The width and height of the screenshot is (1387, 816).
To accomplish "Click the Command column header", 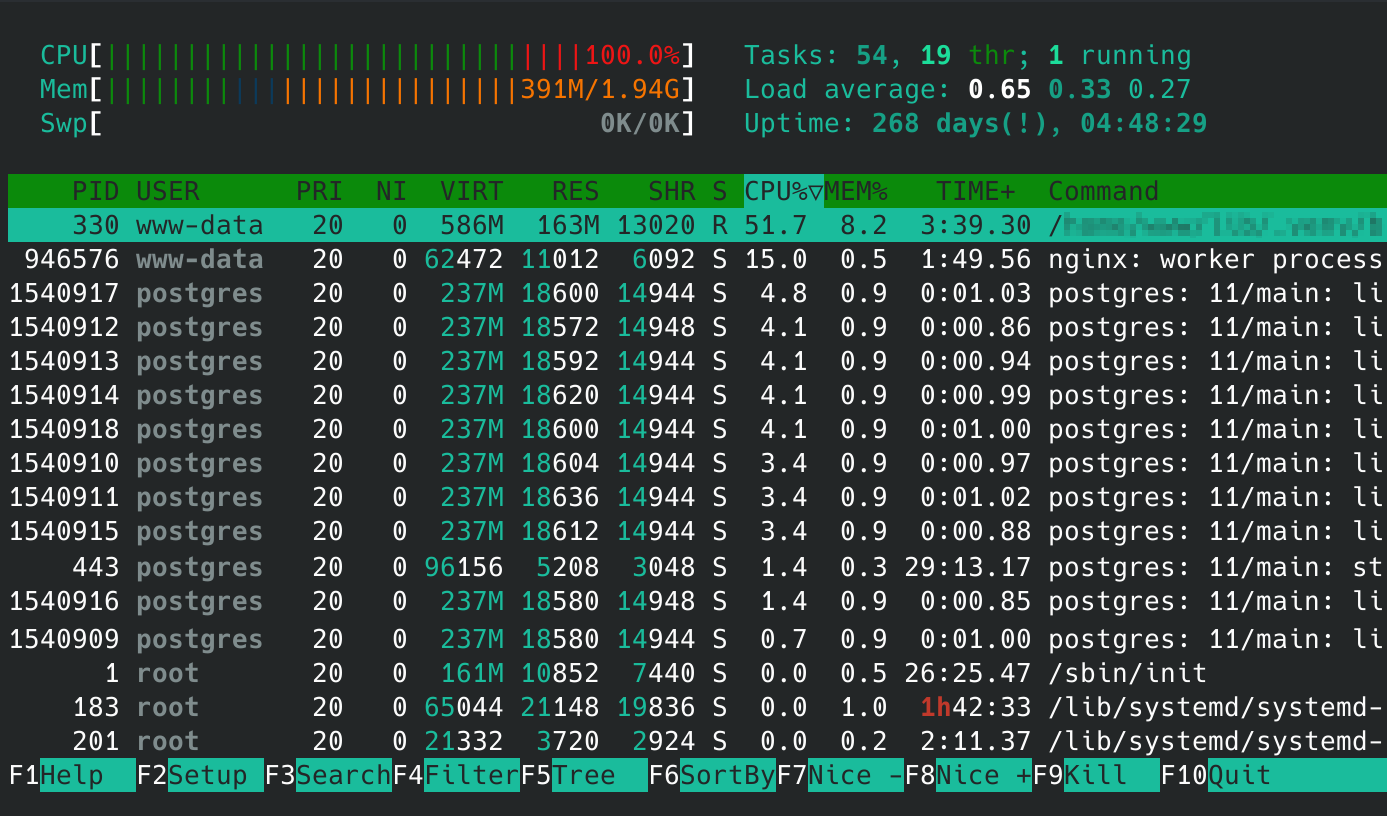I will click(x=1103, y=191).
